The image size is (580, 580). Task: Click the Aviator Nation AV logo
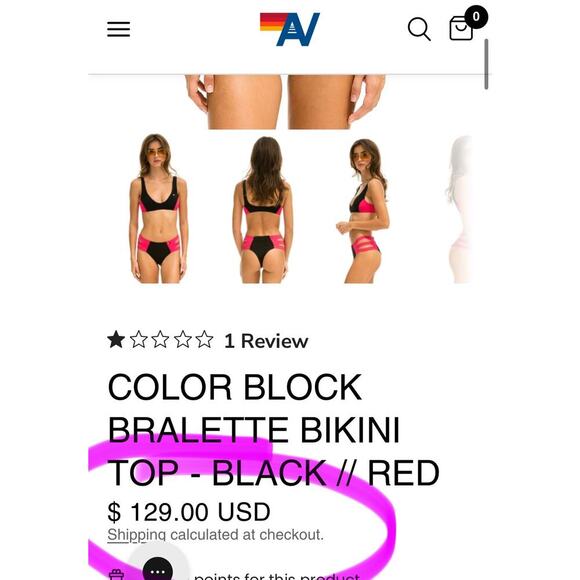coord(290,29)
